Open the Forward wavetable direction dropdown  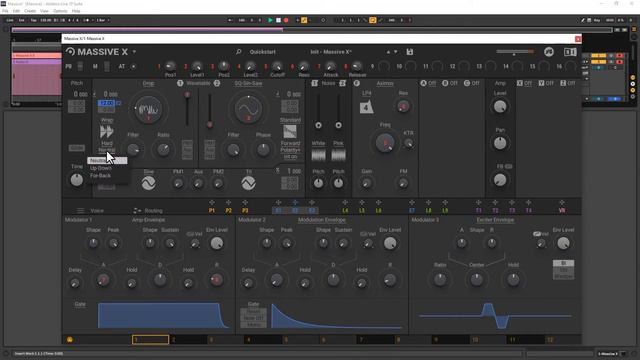coord(290,143)
